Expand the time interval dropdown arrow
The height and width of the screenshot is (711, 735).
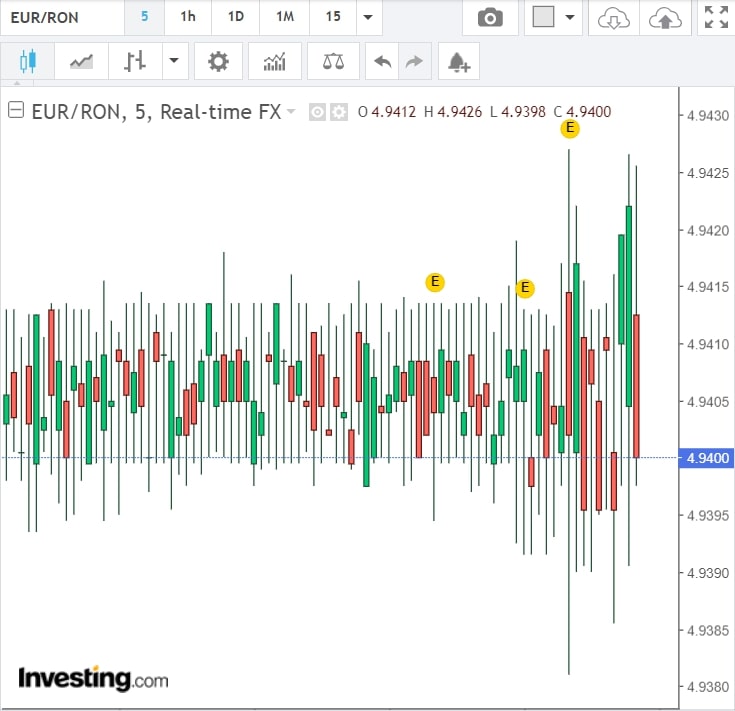pos(368,18)
